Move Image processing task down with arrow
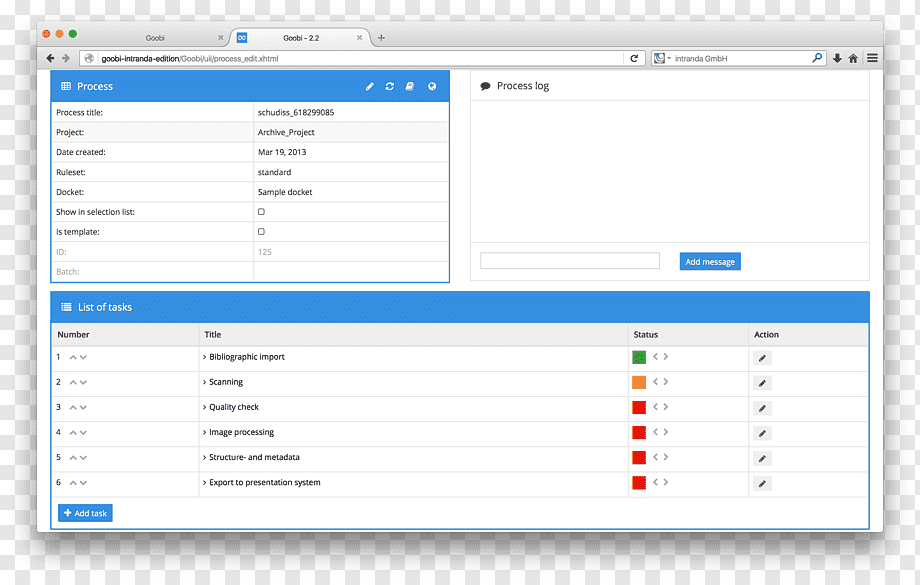 point(83,432)
